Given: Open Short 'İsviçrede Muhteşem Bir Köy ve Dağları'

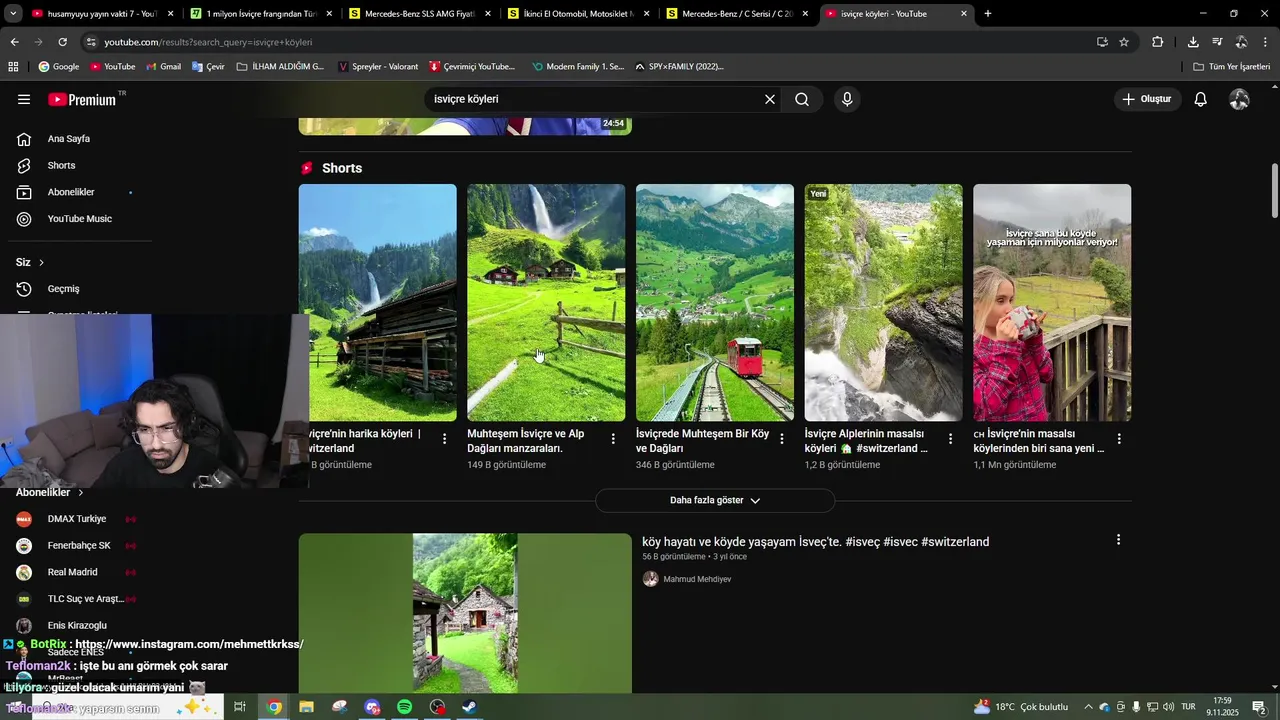Looking at the screenshot, I should point(715,302).
